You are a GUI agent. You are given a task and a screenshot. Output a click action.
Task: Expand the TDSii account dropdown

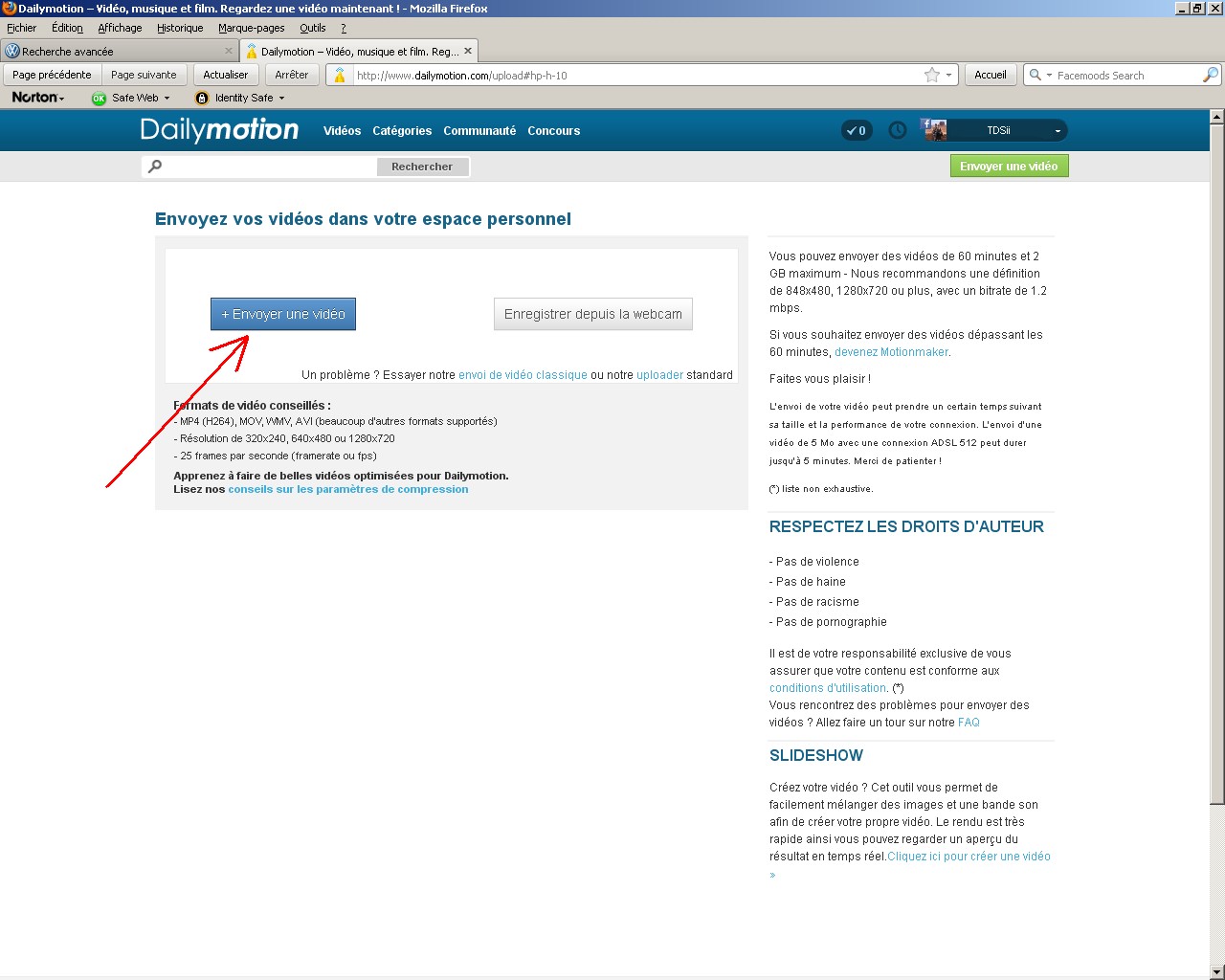click(x=1058, y=131)
